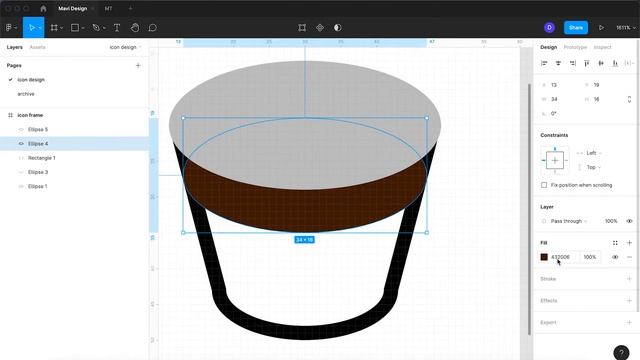Image resolution: width=640 pixels, height=360 pixels.
Task: Select the icon frame layer
Action: click(74, 115)
